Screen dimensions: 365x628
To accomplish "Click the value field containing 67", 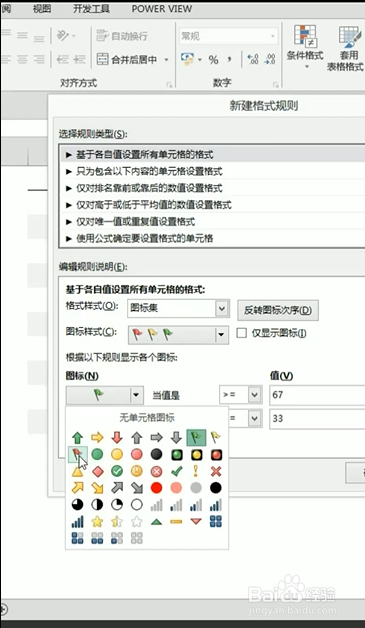I will click(317, 395).
